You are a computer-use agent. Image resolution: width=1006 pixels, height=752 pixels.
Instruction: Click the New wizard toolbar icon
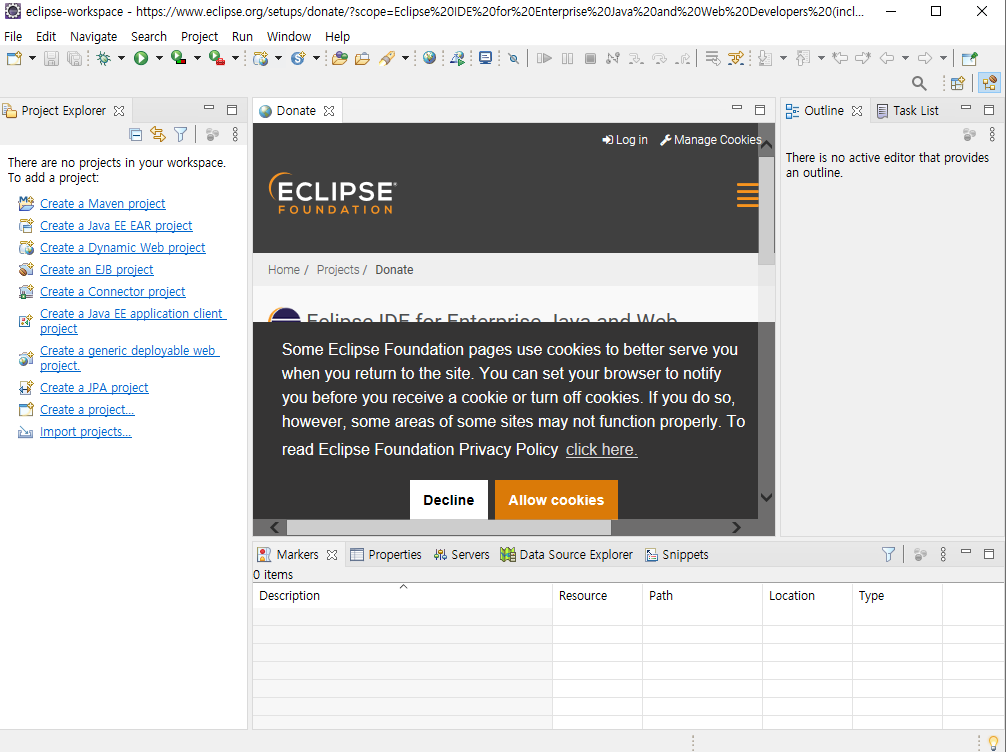14,58
